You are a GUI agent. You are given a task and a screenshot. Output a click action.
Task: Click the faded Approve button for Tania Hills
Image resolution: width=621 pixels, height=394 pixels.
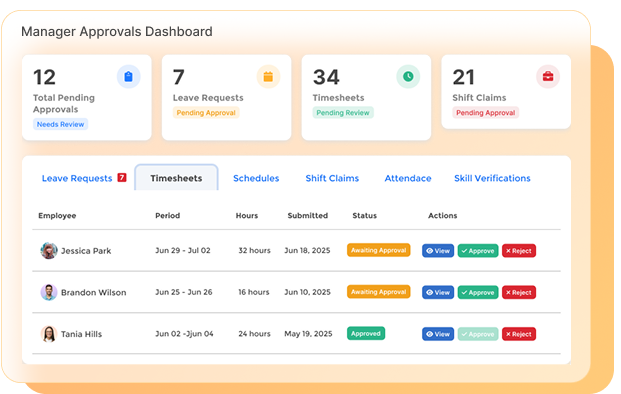pyautogui.click(x=478, y=334)
